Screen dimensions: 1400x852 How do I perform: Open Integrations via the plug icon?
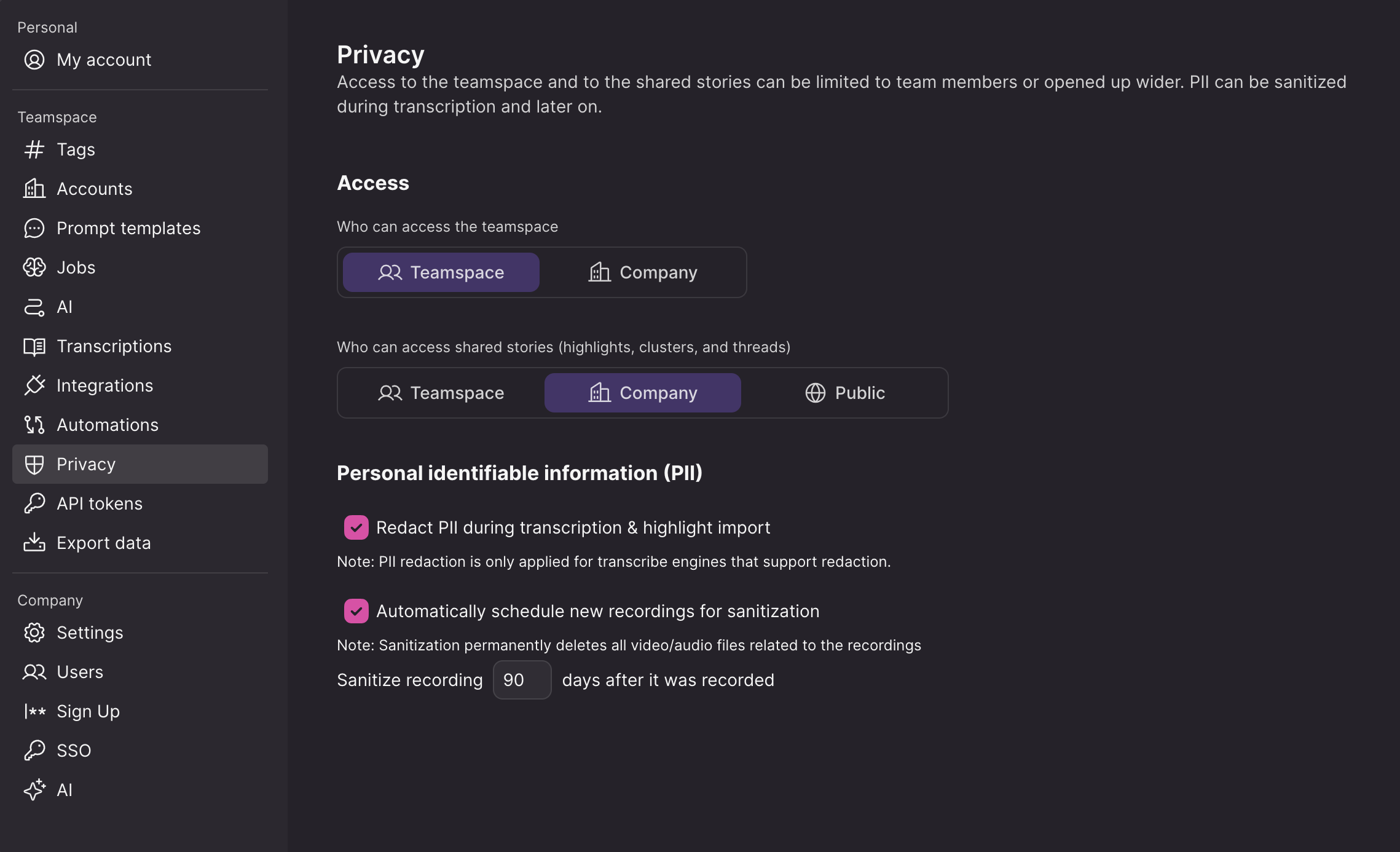(34, 385)
